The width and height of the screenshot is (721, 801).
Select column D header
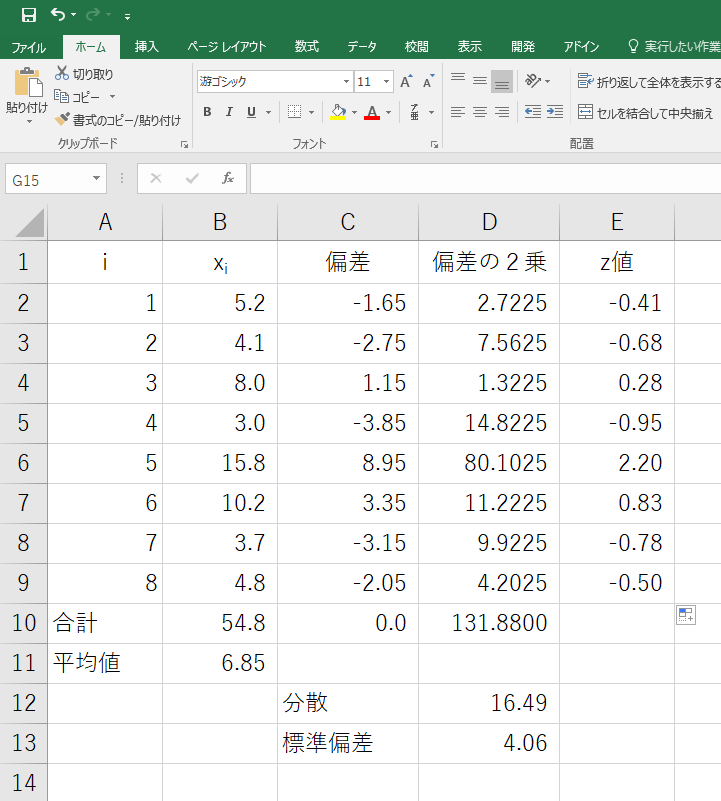click(489, 222)
